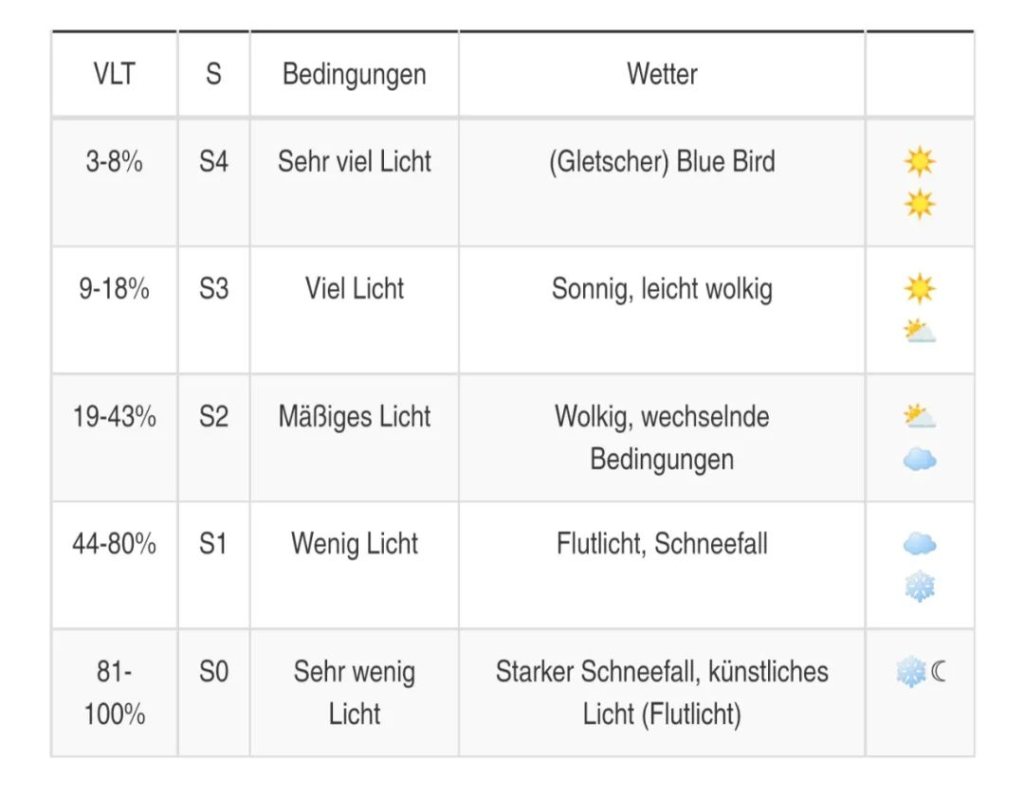This screenshot has height=796, width=1024.
Task: Click the 3-8% VLT cell
Action: point(114,183)
